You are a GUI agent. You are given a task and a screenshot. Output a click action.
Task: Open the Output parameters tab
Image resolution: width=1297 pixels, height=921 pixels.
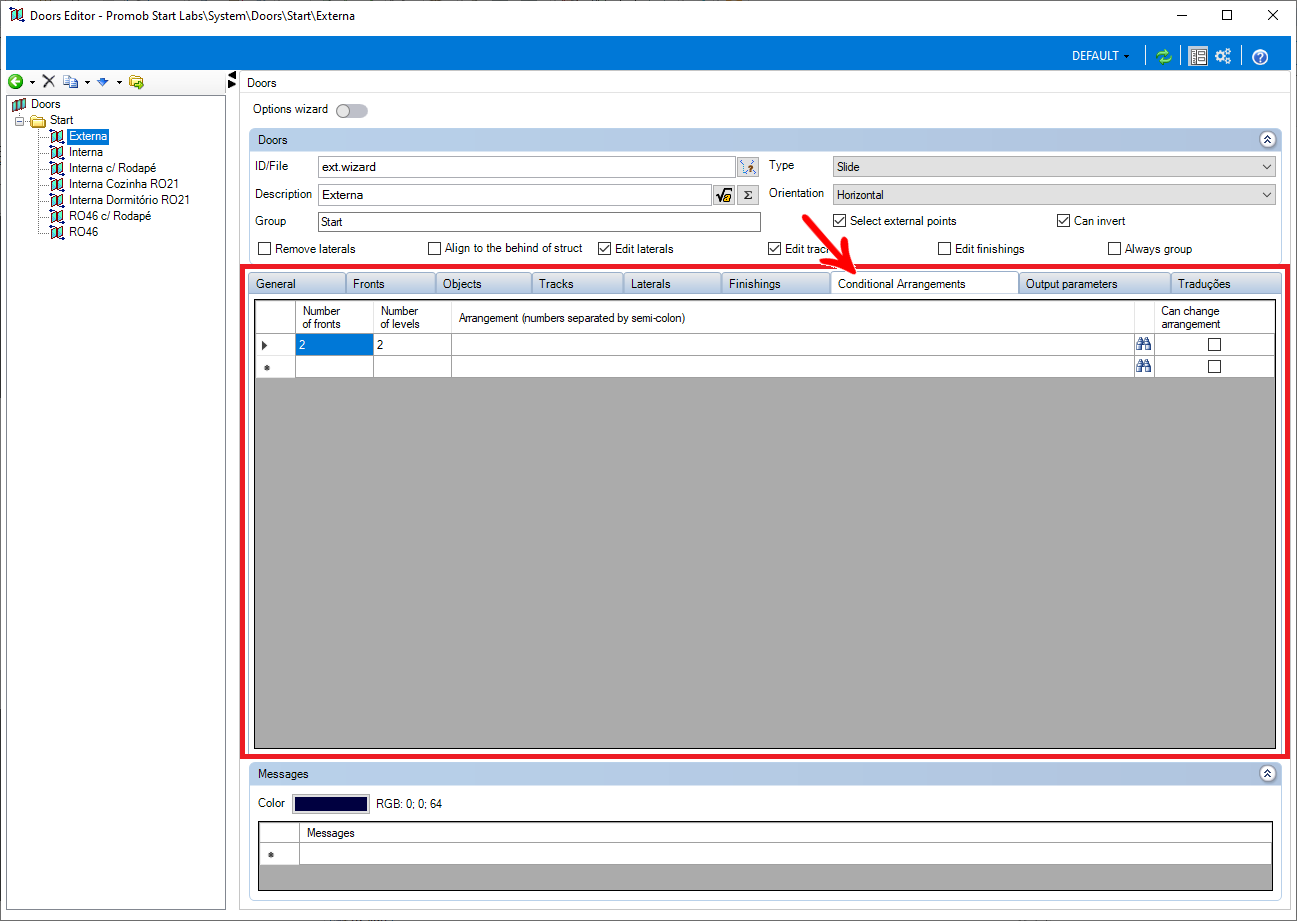pyautogui.click(x=1094, y=284)
